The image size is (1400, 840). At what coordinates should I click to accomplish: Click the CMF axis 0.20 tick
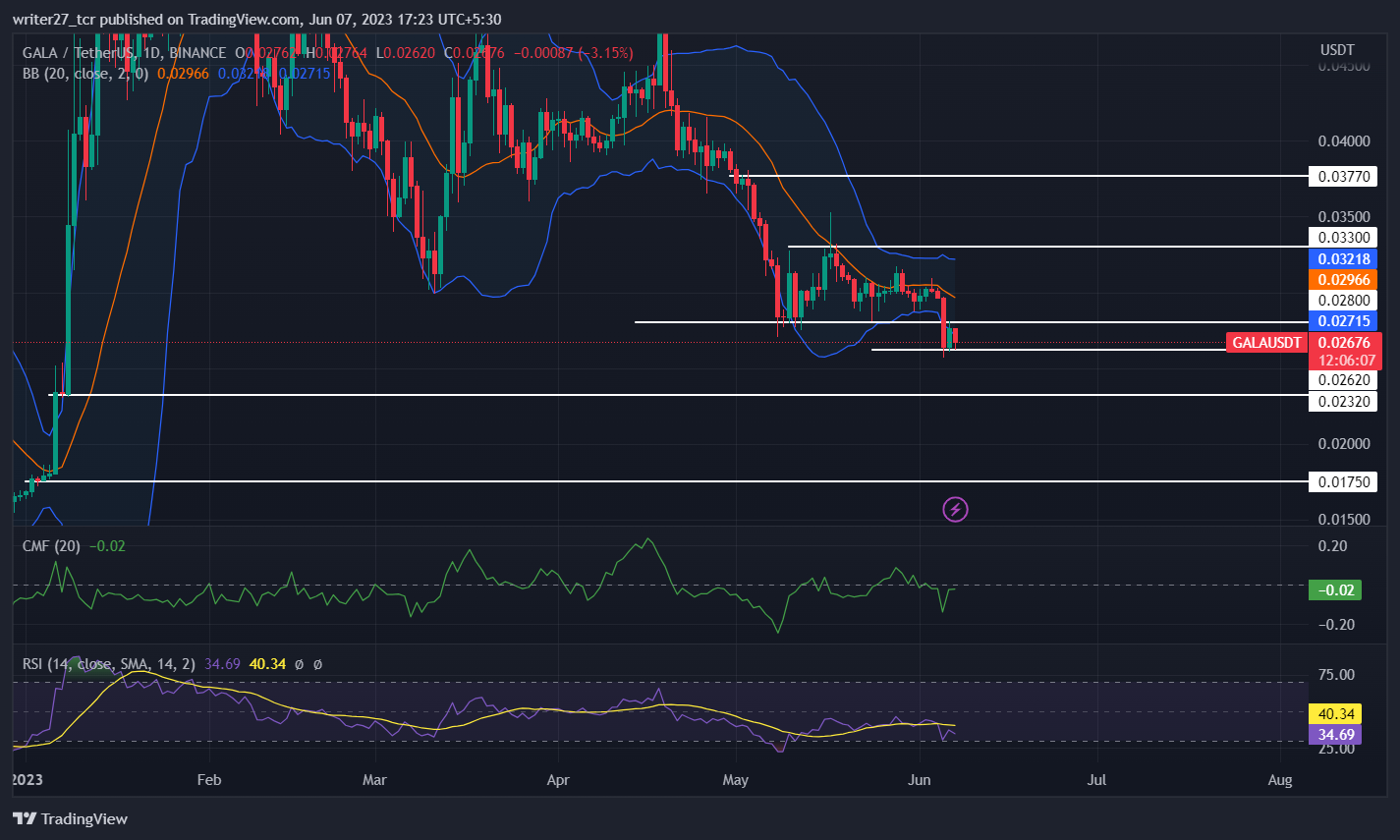click(1333, 545)
